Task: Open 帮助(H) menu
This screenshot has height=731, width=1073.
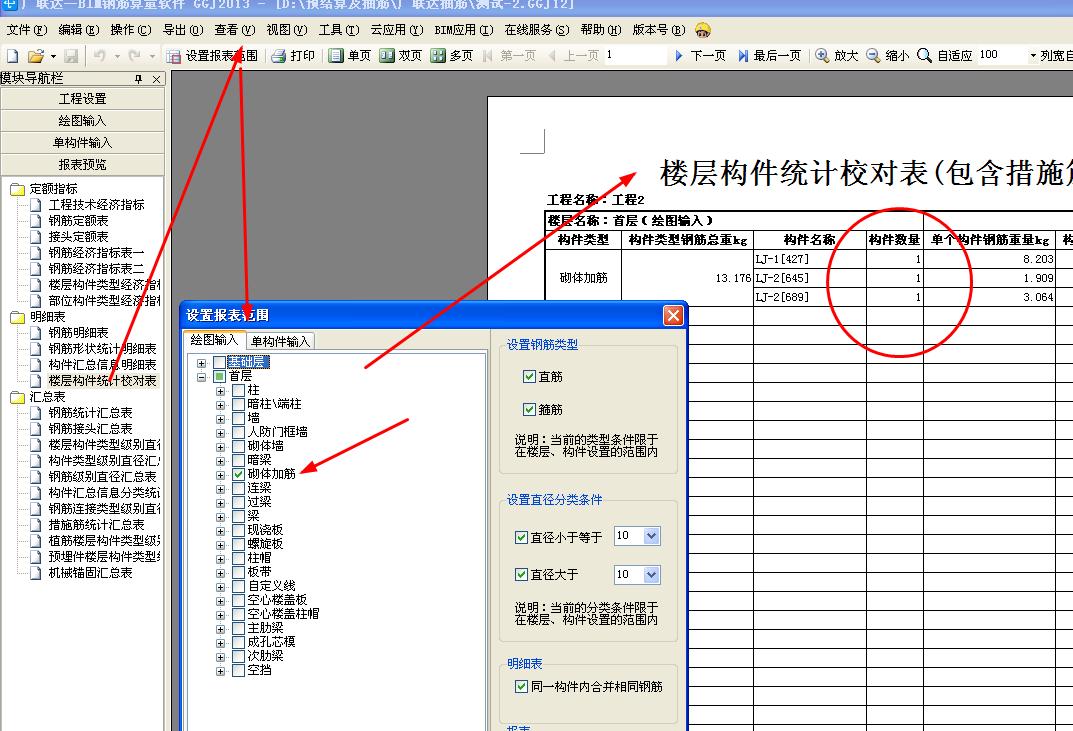Action: click(601, 30)
